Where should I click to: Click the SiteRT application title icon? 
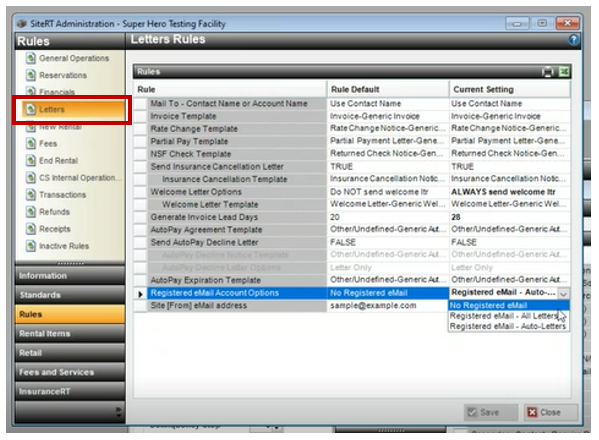pos(22,24)
